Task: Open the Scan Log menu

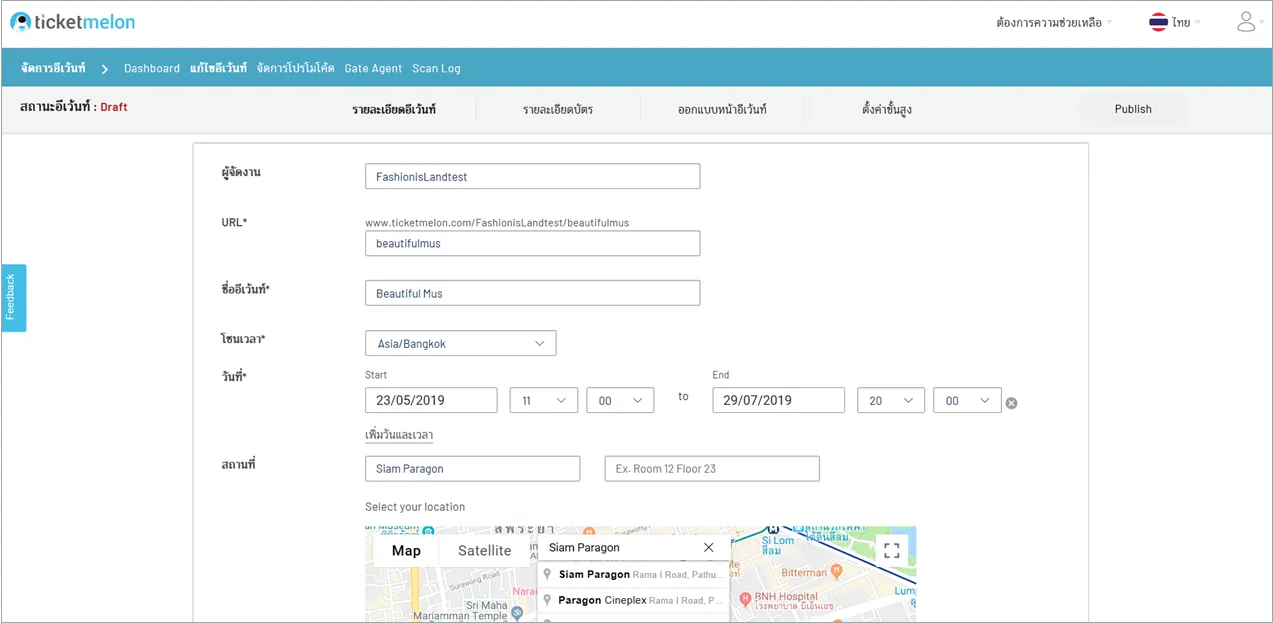Action: tap(436, 68)
